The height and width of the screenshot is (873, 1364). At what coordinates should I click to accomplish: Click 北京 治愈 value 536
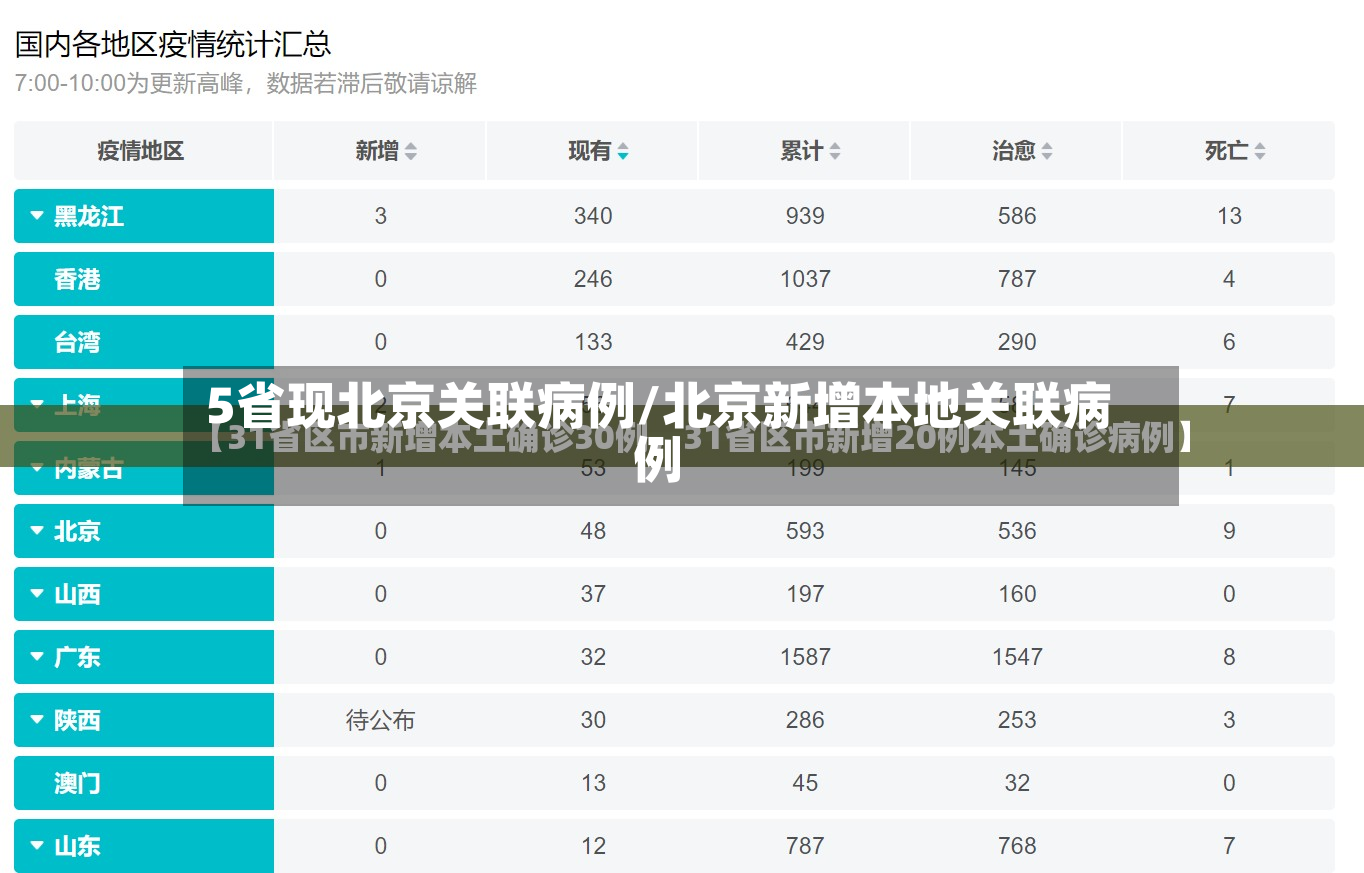[1017, 531]
